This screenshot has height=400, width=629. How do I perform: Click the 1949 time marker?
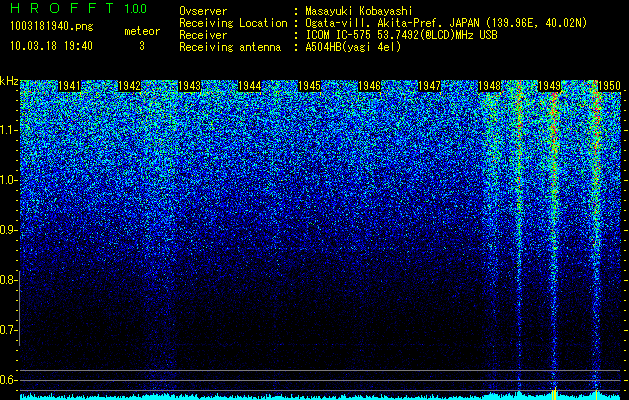(550, 86)
